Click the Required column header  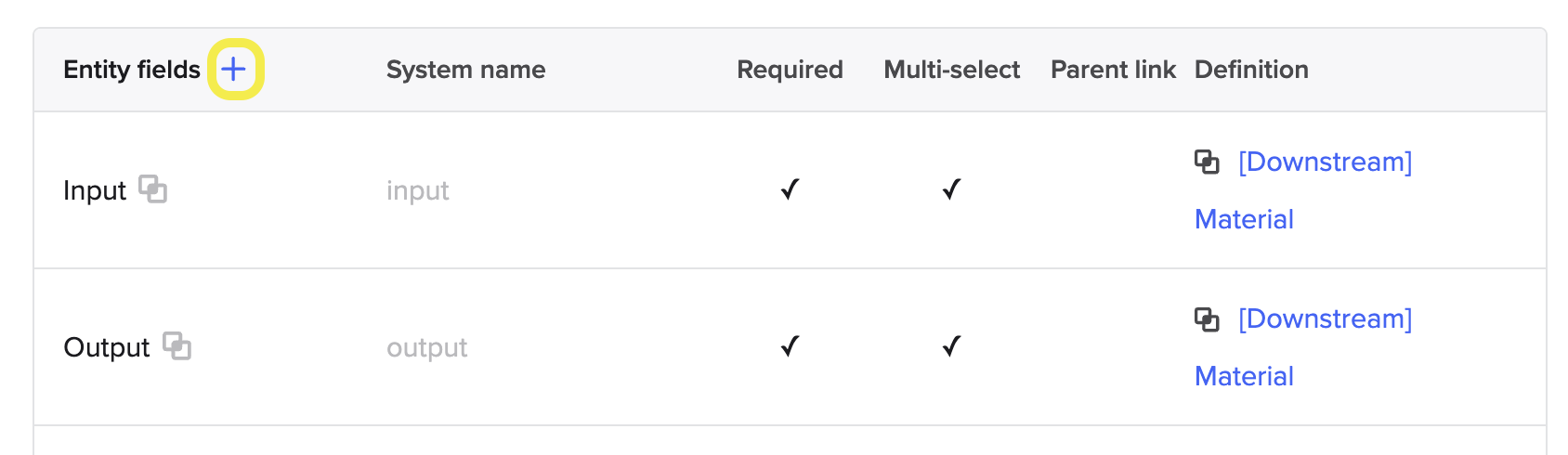[790, 70]
